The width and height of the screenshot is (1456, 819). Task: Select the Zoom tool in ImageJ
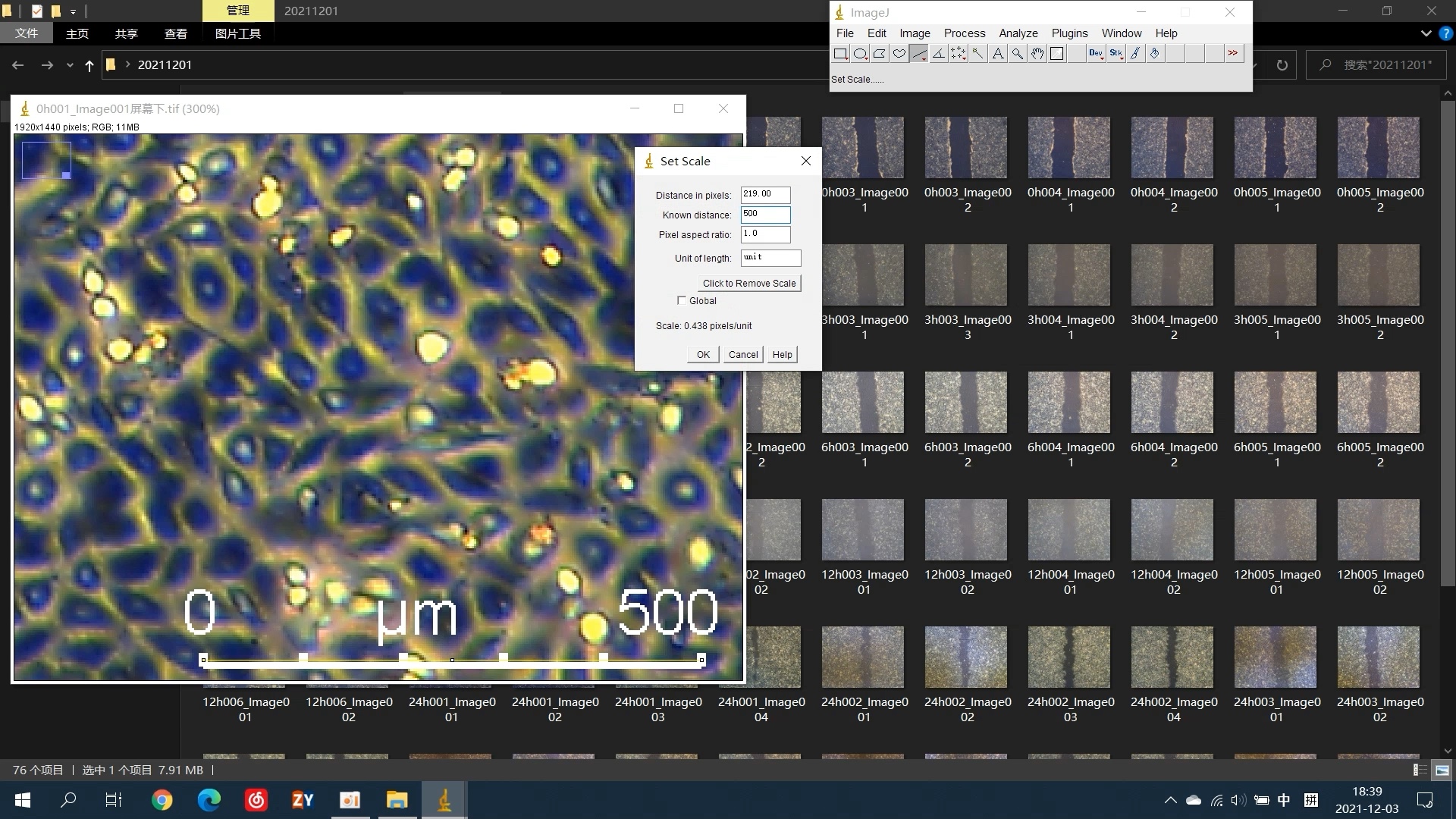click(1017, 53)
